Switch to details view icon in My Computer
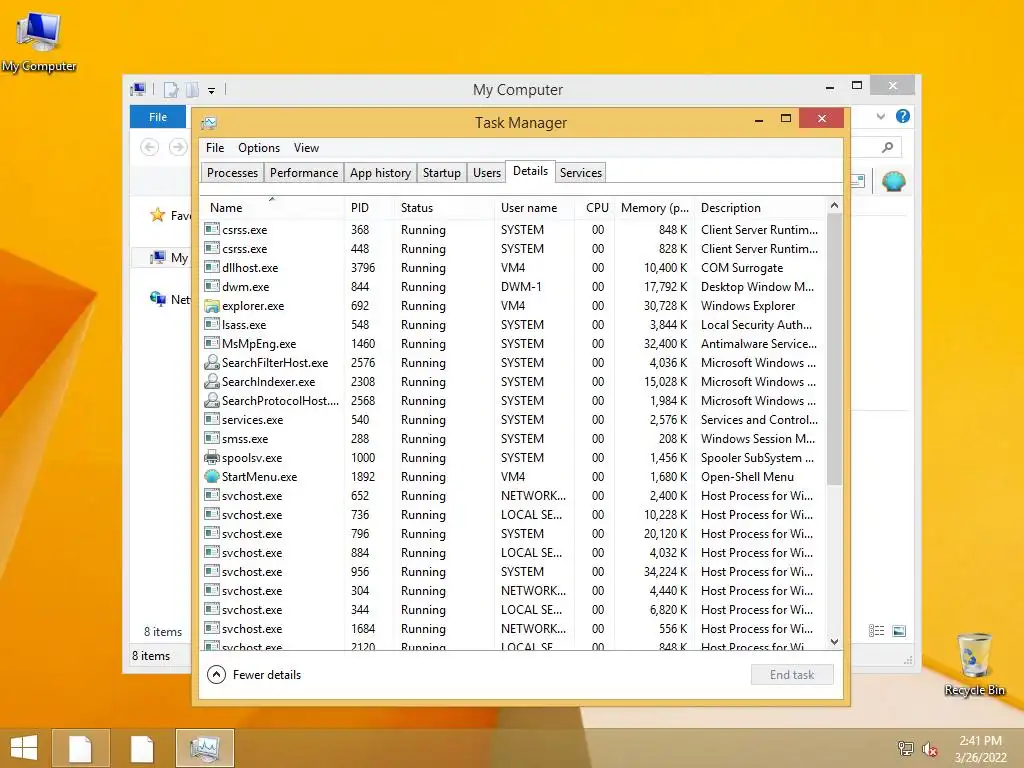 tap(876, 630)
